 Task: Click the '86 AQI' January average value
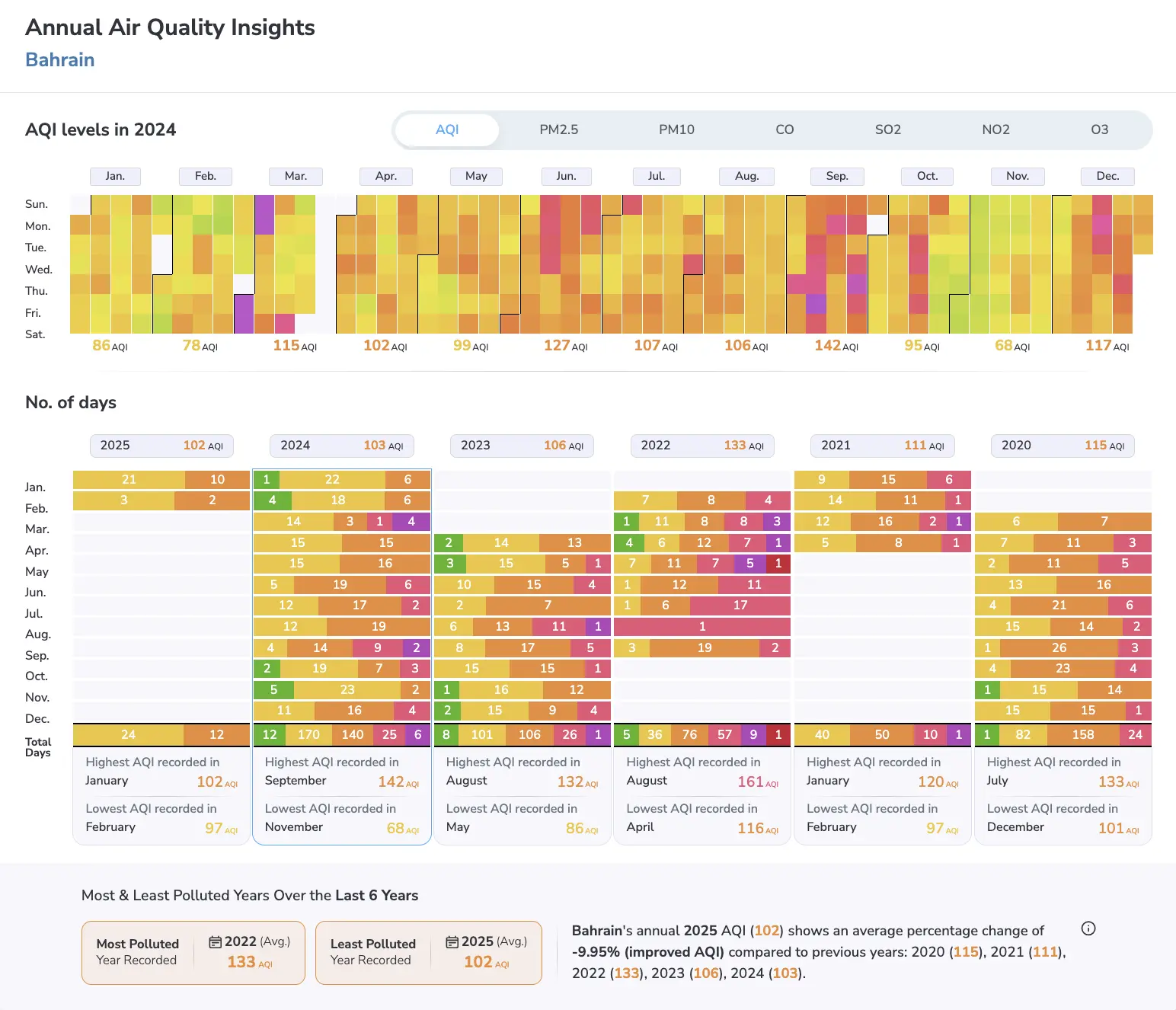coord(110,346)
